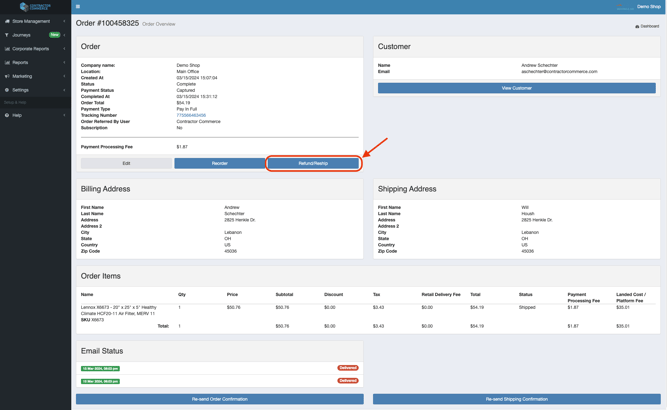Click the Edit order button

(x=126, y=163)
